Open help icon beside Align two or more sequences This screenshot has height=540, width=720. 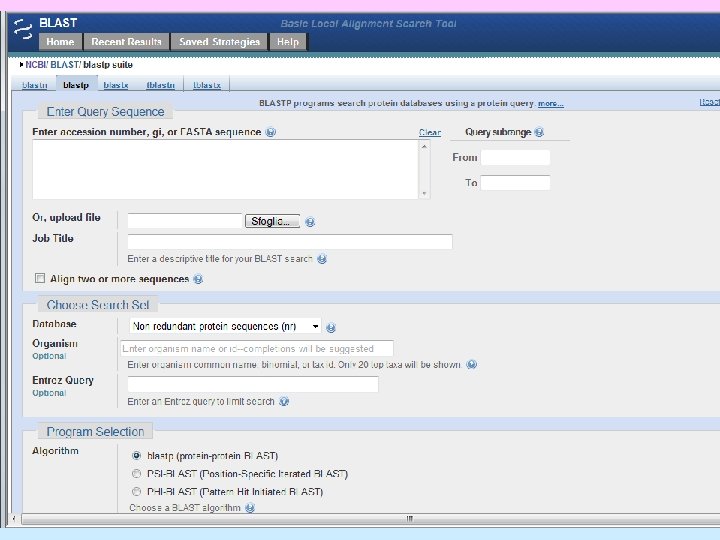[x=198, y=279]
